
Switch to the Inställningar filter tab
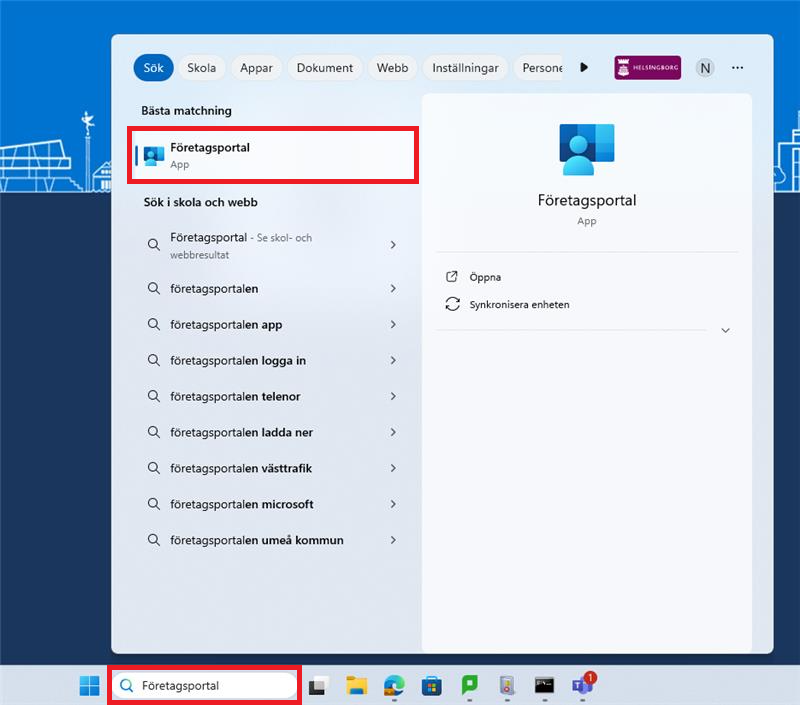click(465, 68)
